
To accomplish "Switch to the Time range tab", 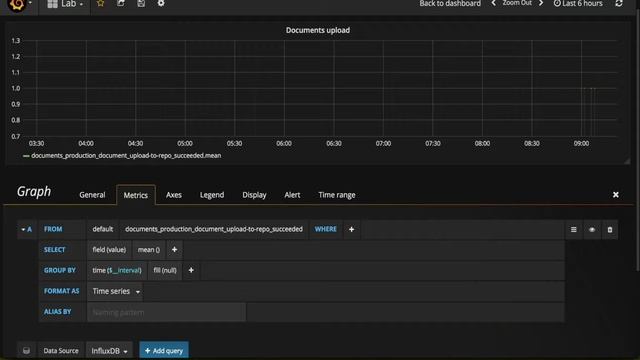I will click(x=337, y=195).
